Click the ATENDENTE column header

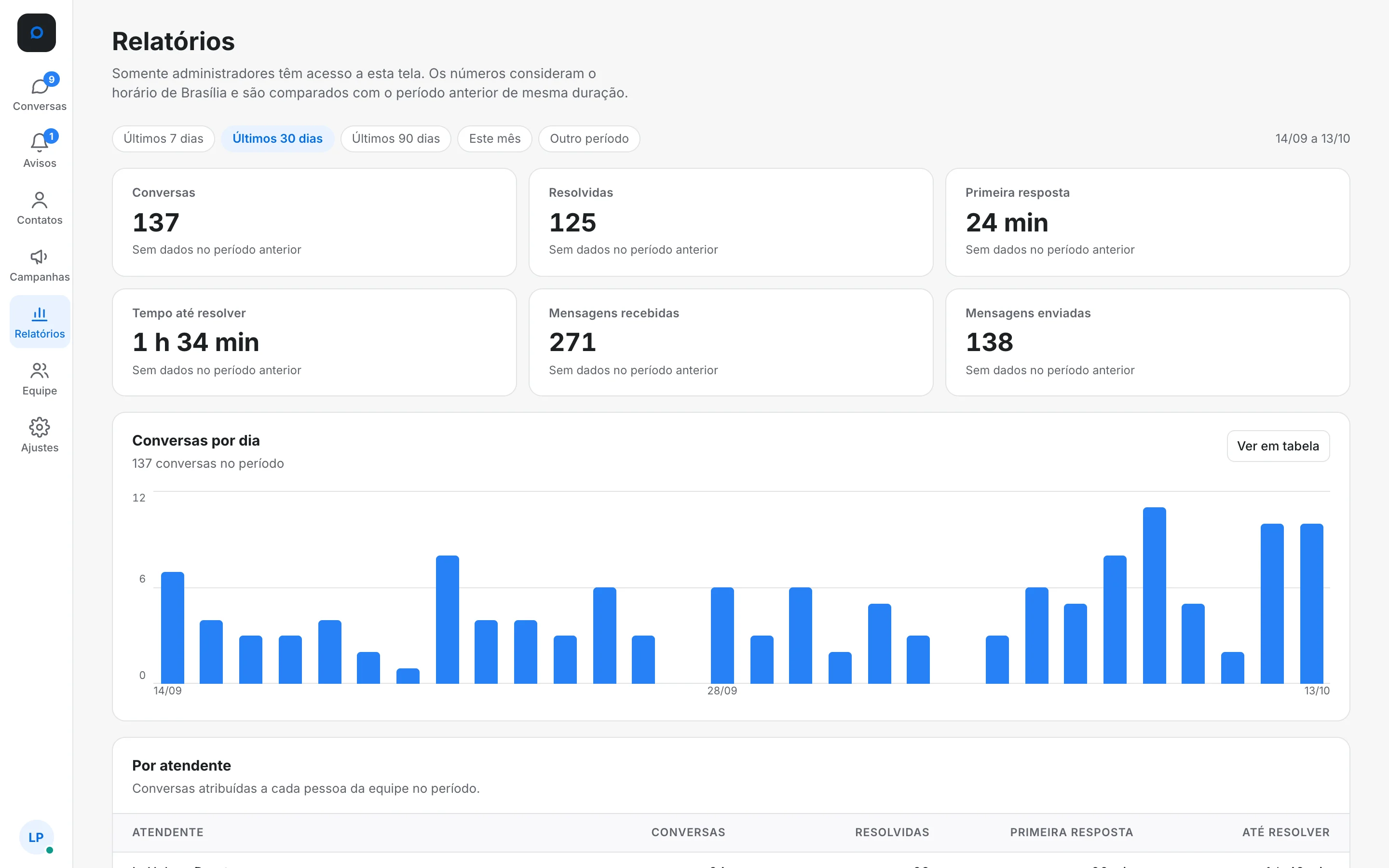point(168,832)
